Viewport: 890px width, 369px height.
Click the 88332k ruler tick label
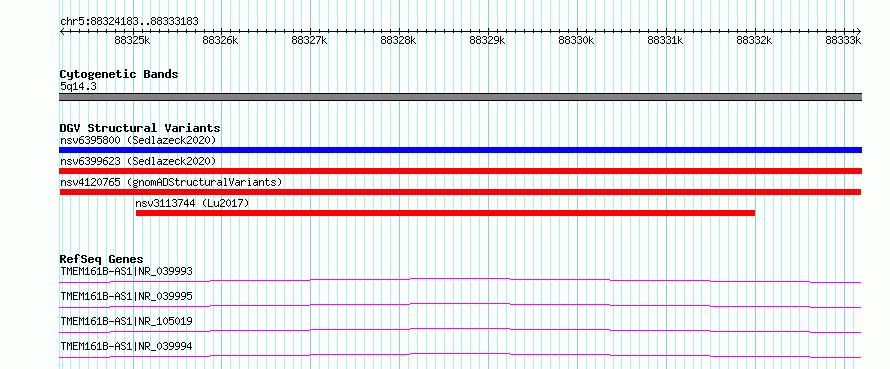(754, 40)
